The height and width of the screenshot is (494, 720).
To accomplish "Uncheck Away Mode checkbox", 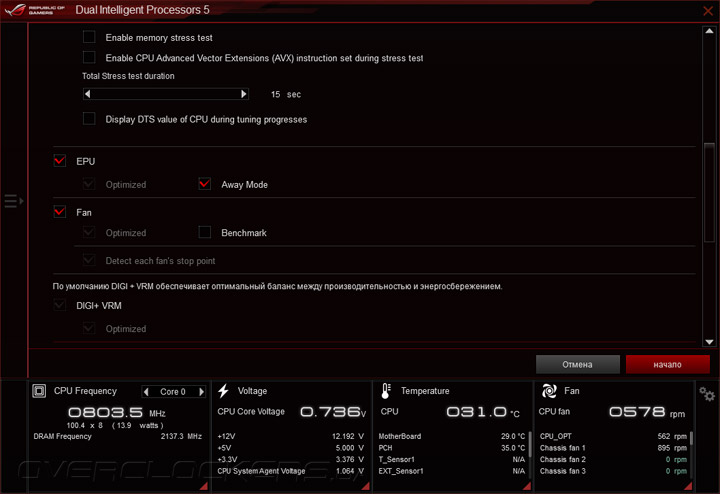I will click(205, 184).
